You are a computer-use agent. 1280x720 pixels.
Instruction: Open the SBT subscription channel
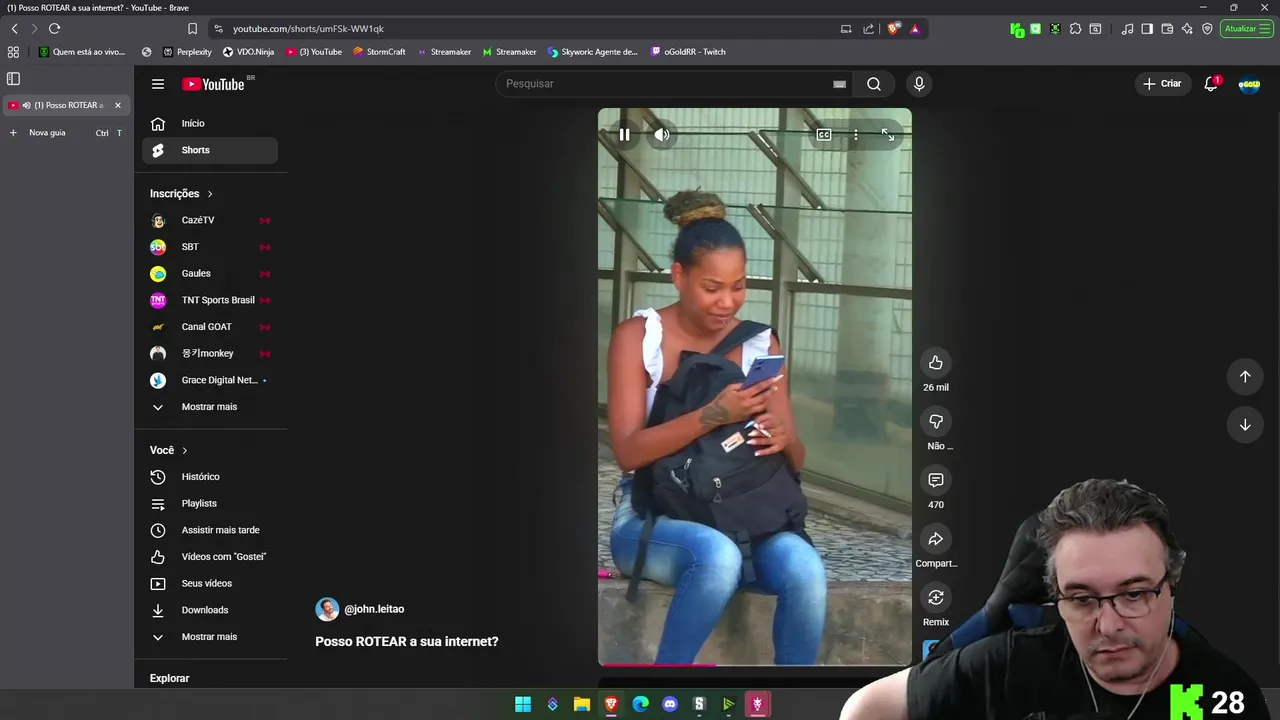210,247
